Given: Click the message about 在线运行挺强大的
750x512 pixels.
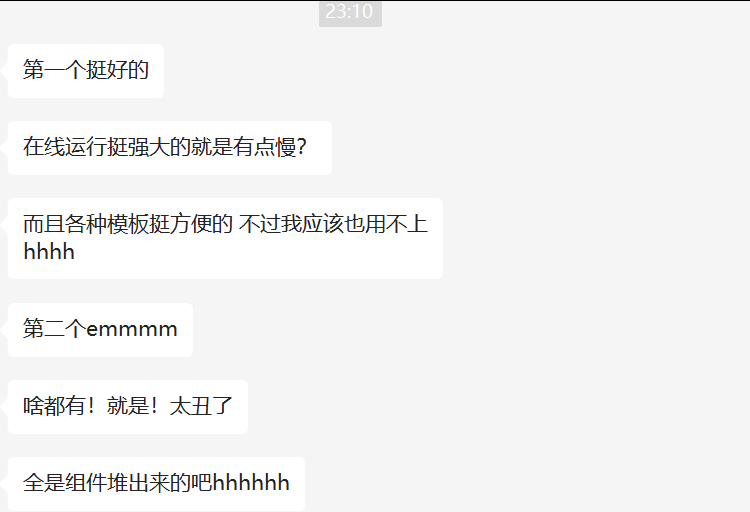Looking at the screenshot, I should (170, 148).
